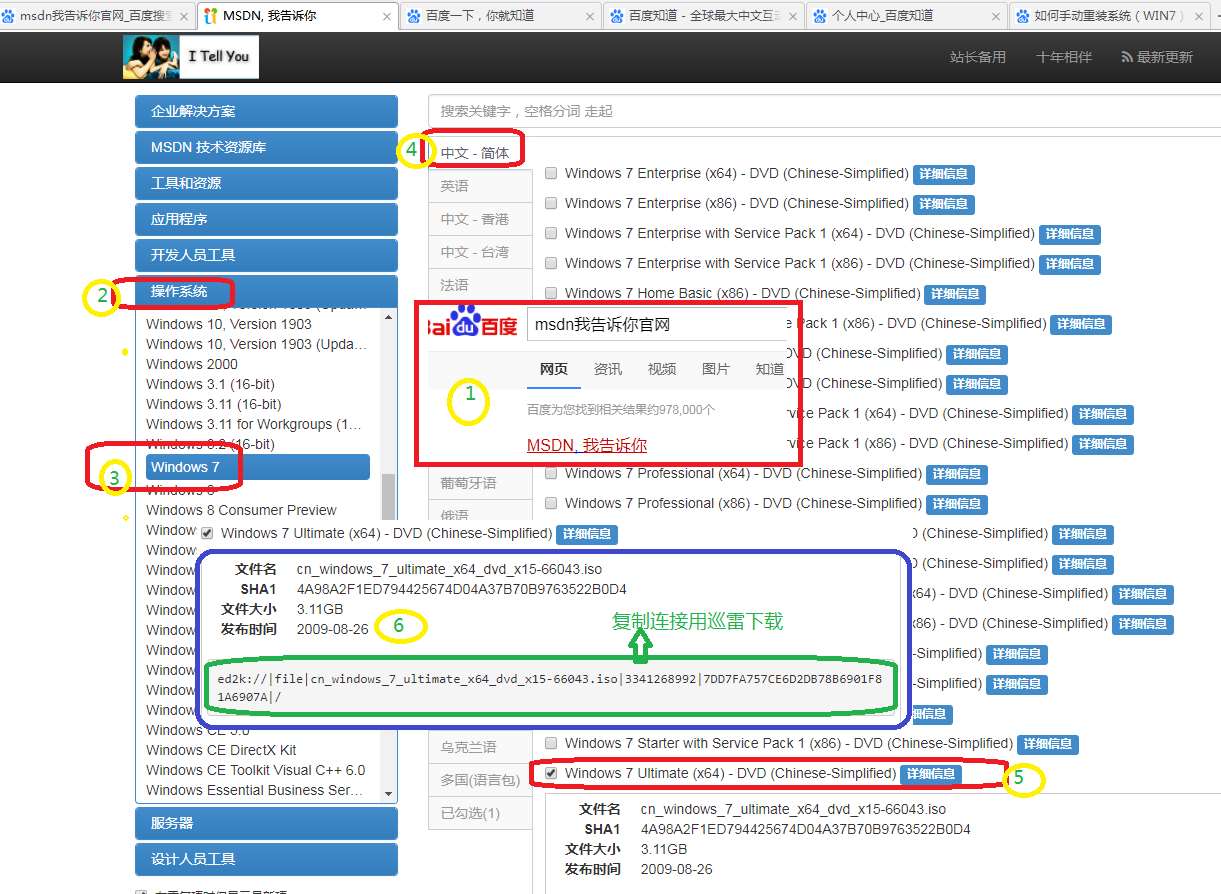Tick Windows 7 Enterprise (x86) DVD checkbox
Viewport: 1221px width, 894px height.
[x=551, y=203]
